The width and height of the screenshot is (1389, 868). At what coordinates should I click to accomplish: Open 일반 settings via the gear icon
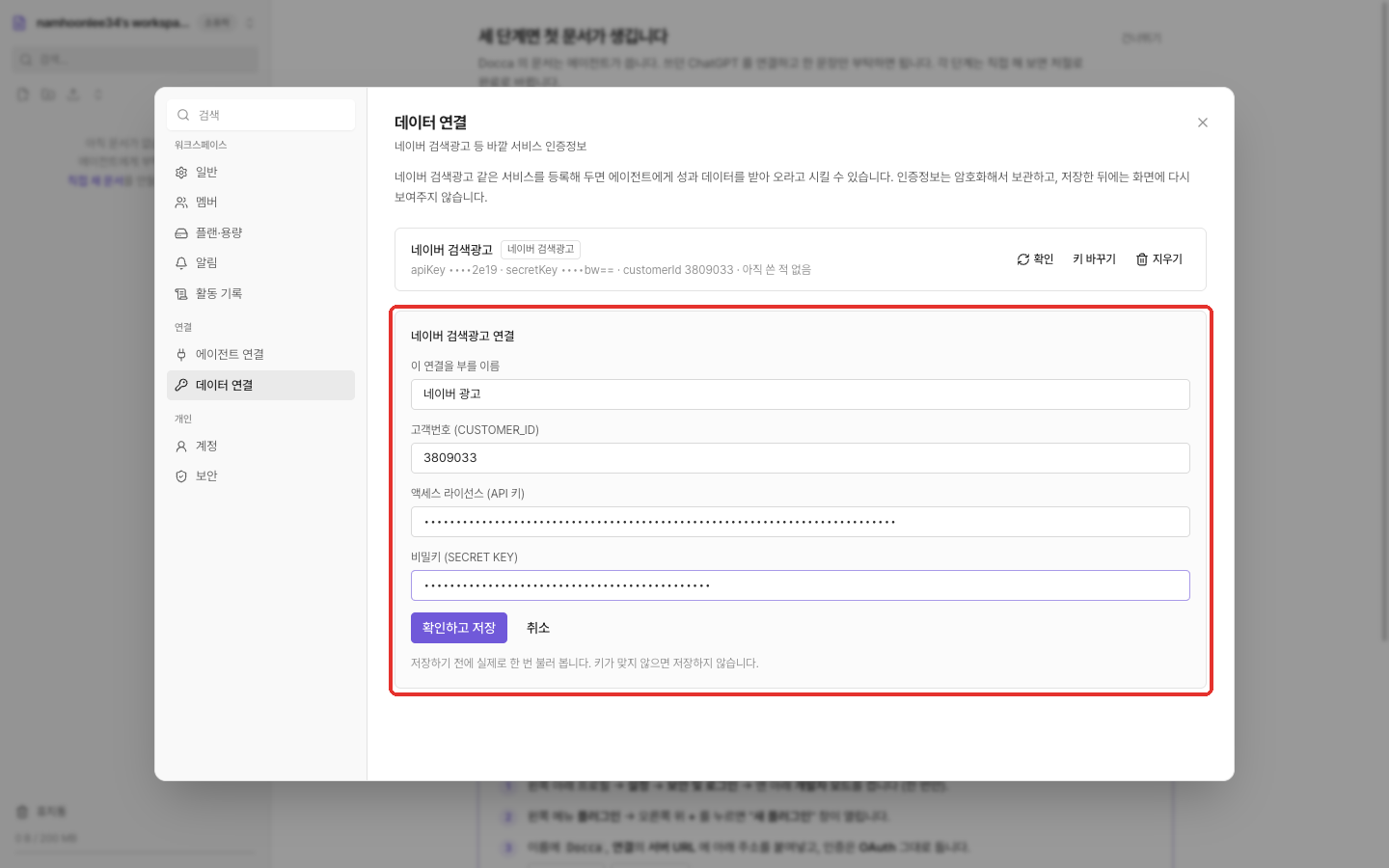click(x=181, y=173)
